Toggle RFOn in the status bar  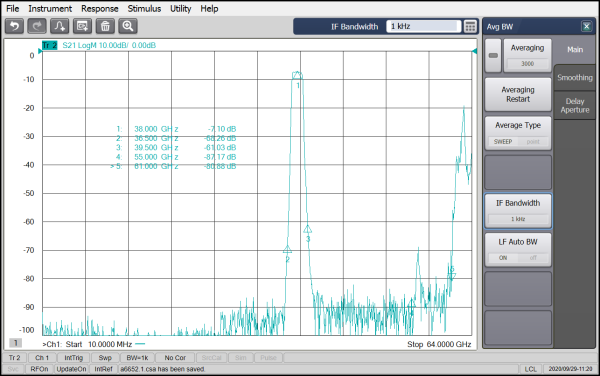(39, 369)
